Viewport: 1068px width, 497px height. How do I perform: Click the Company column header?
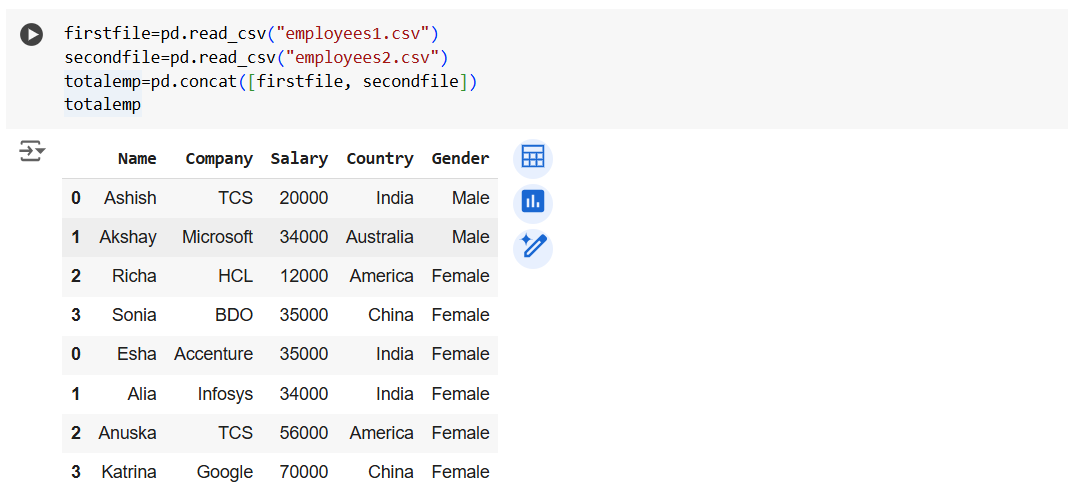click(219, 158)
